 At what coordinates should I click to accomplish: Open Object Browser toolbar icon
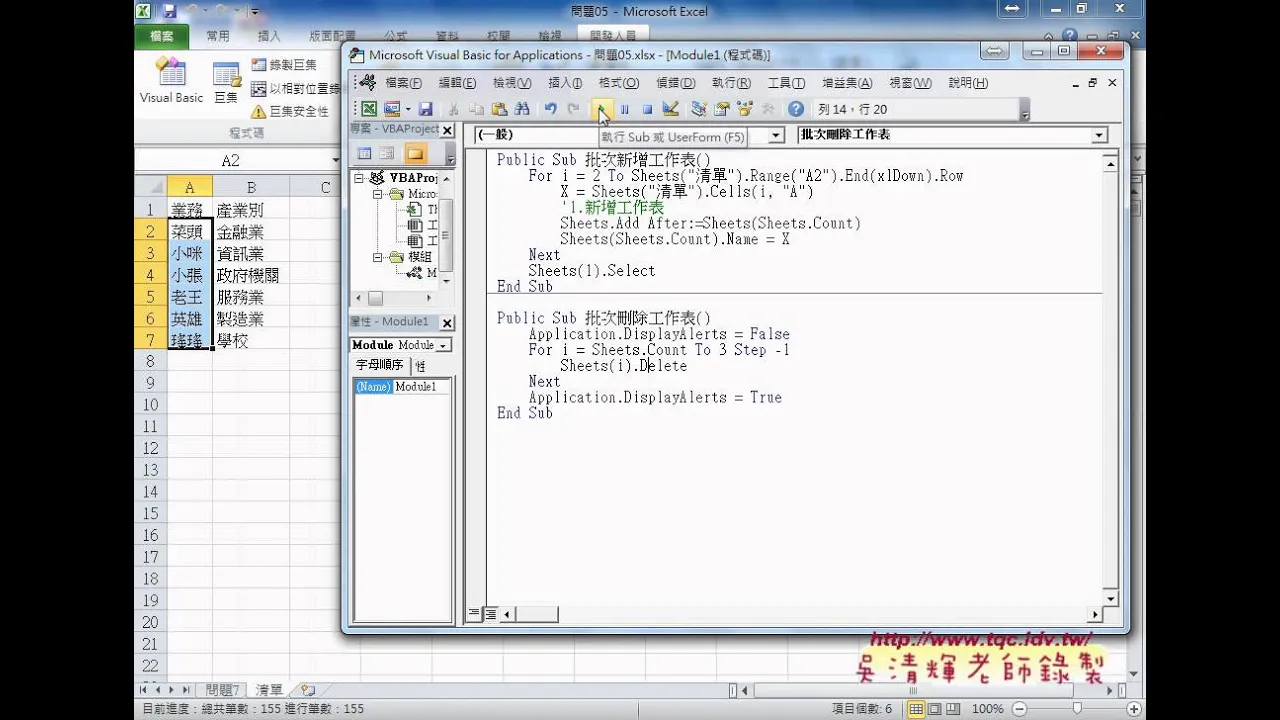(744, 109)
